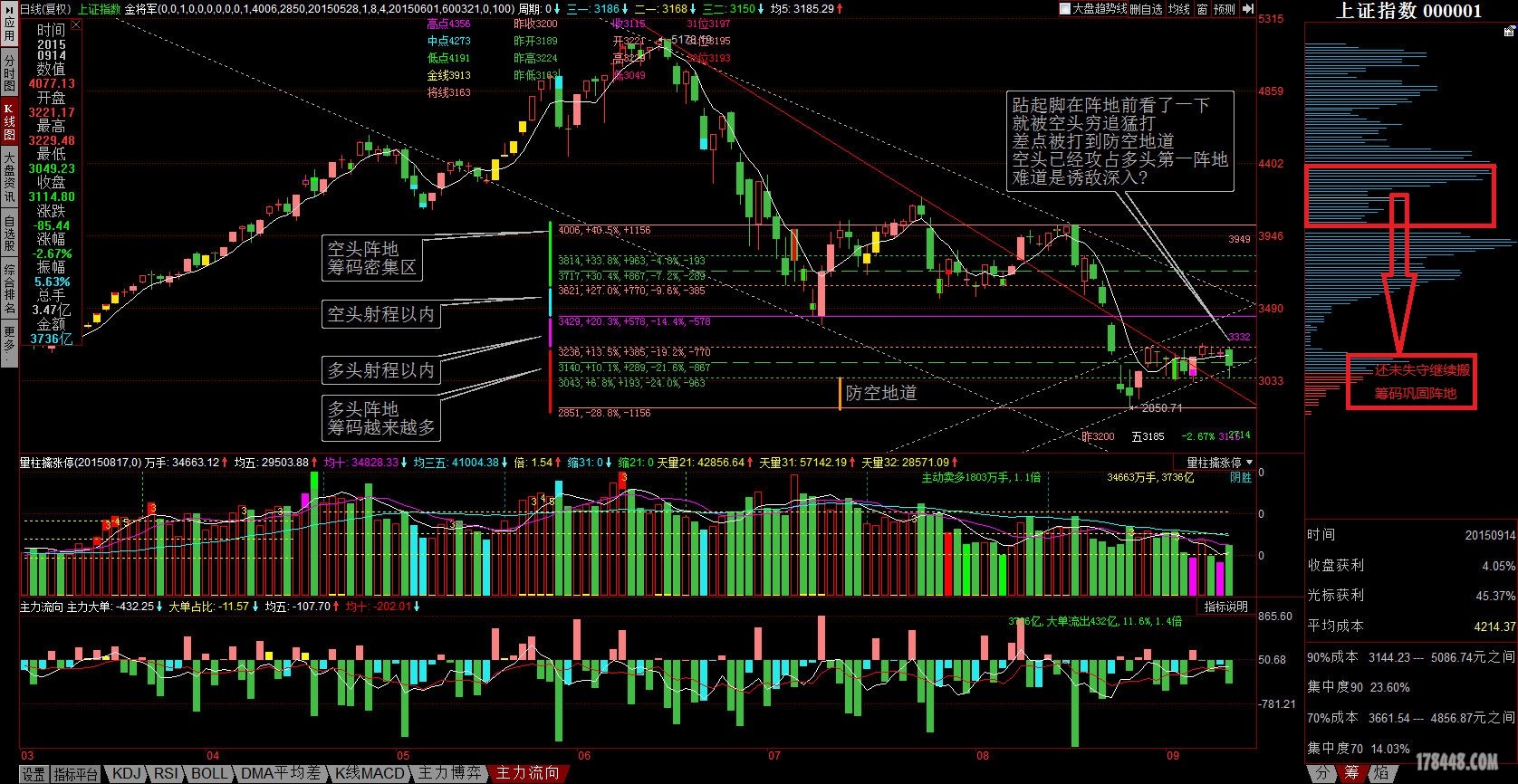Click the 光标获利 value 45.37%
This screenshot has height=784, width=1518.
pyautogui.click(x=1495, y=597)
